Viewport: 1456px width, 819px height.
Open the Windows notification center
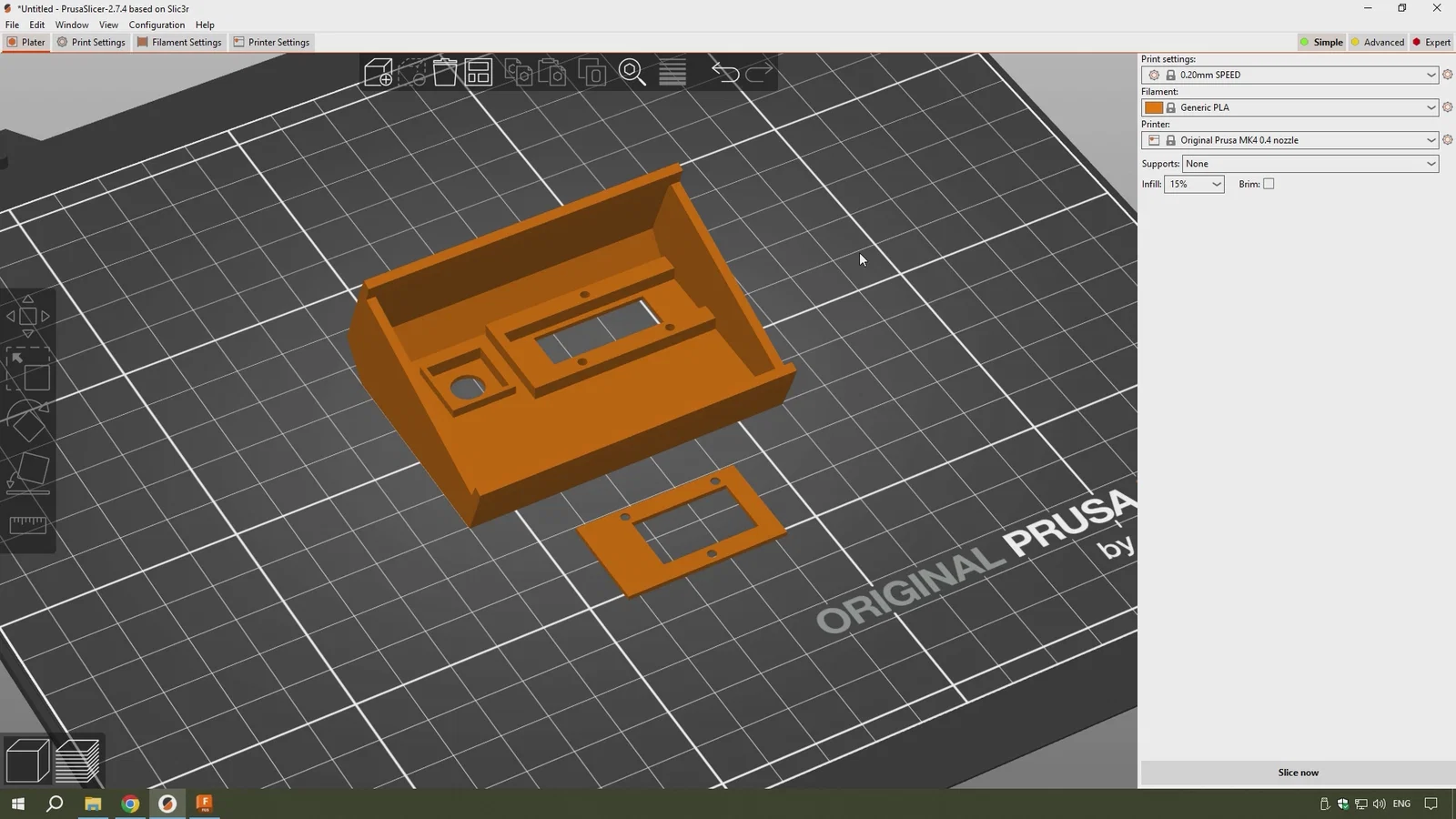[x=1431, y=804]
